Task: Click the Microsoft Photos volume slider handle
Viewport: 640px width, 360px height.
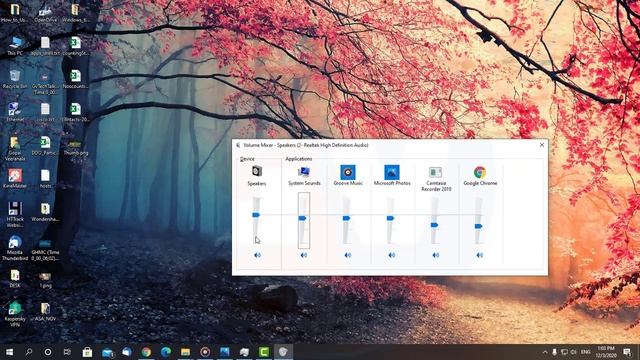Action: point(391,218)
